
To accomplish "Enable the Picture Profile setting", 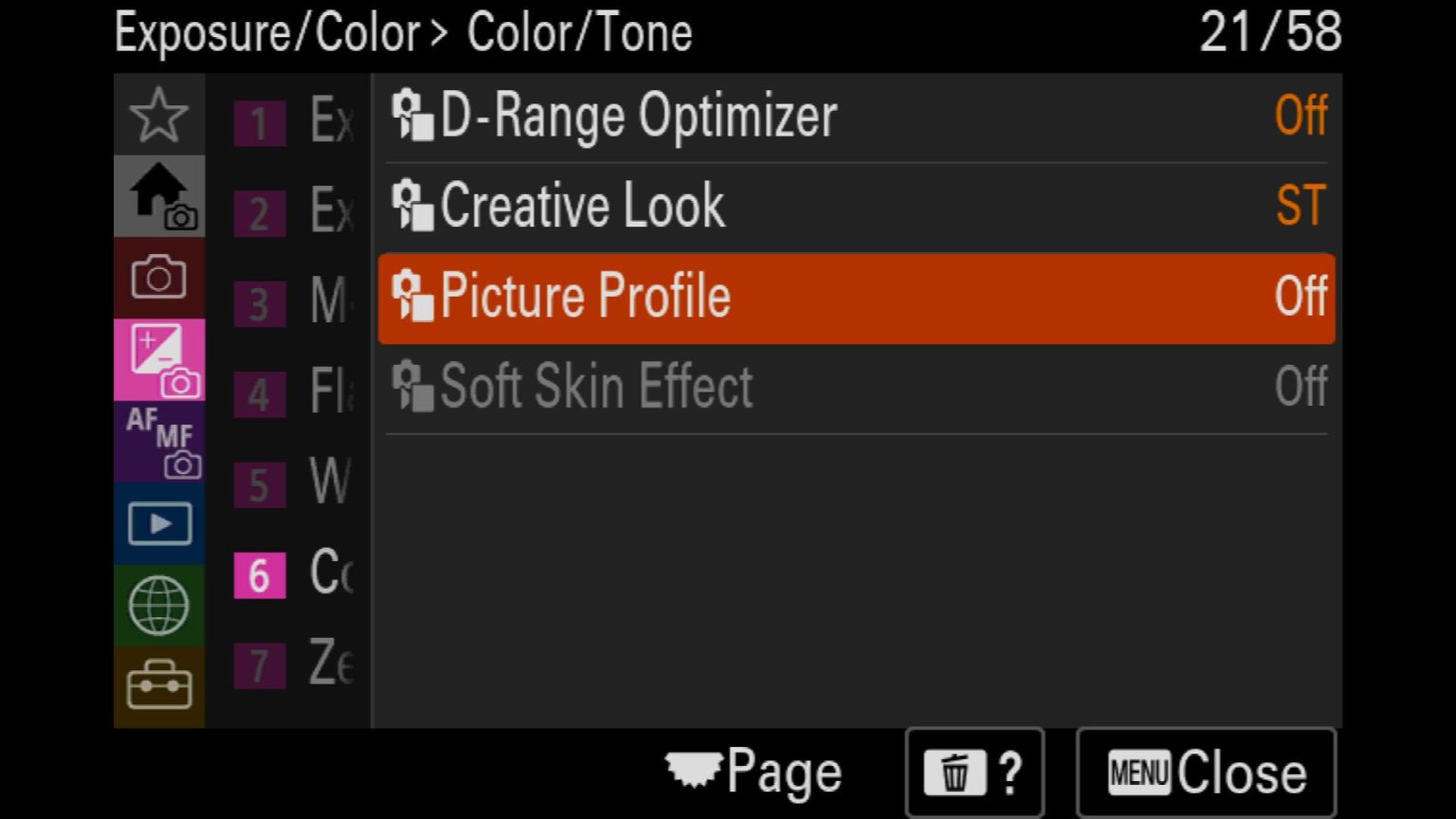I will [x=853, y=297].
